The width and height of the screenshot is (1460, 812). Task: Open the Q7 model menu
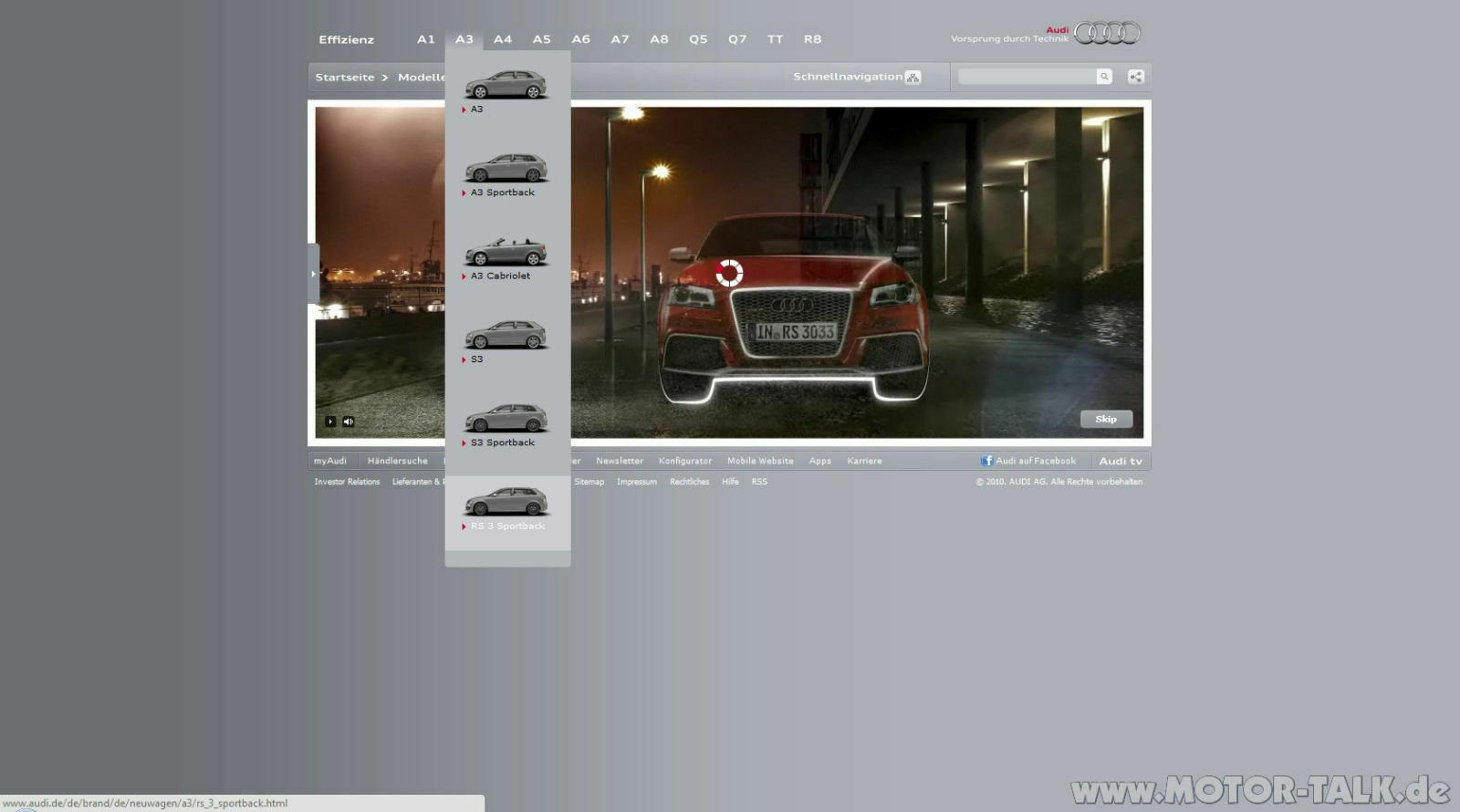[737, 39]
